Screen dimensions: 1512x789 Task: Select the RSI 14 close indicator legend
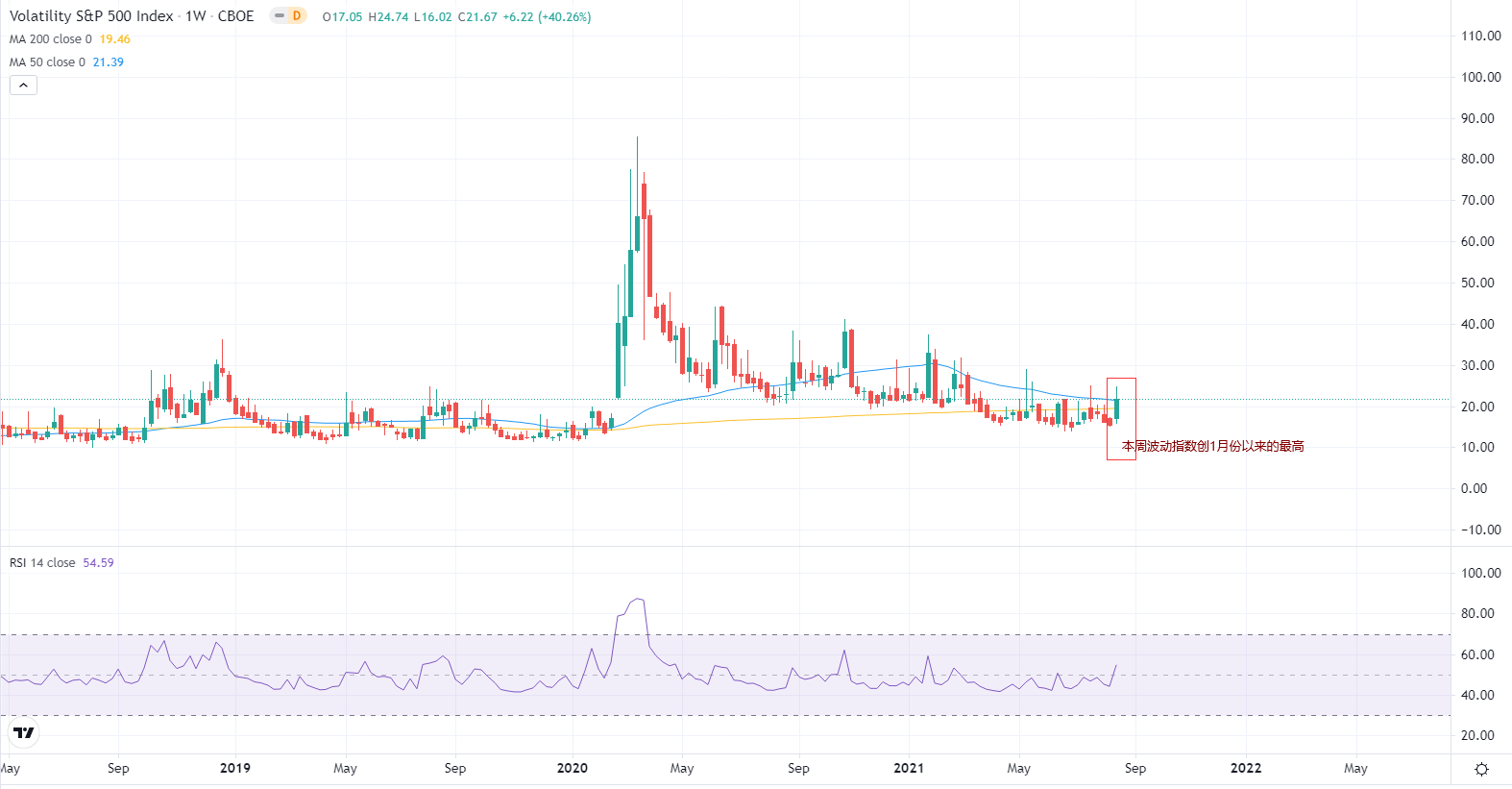tap(42, 563)
